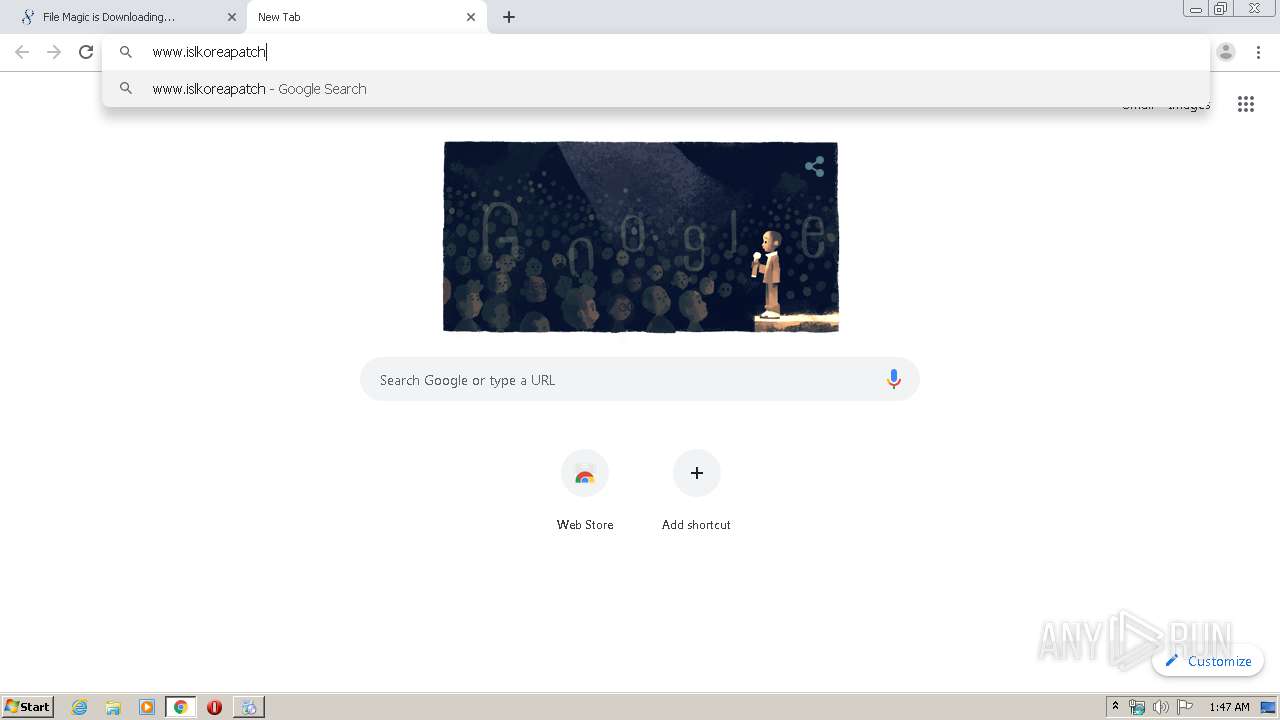Select the Chrome taskbar button

click(x=181, y=707)
